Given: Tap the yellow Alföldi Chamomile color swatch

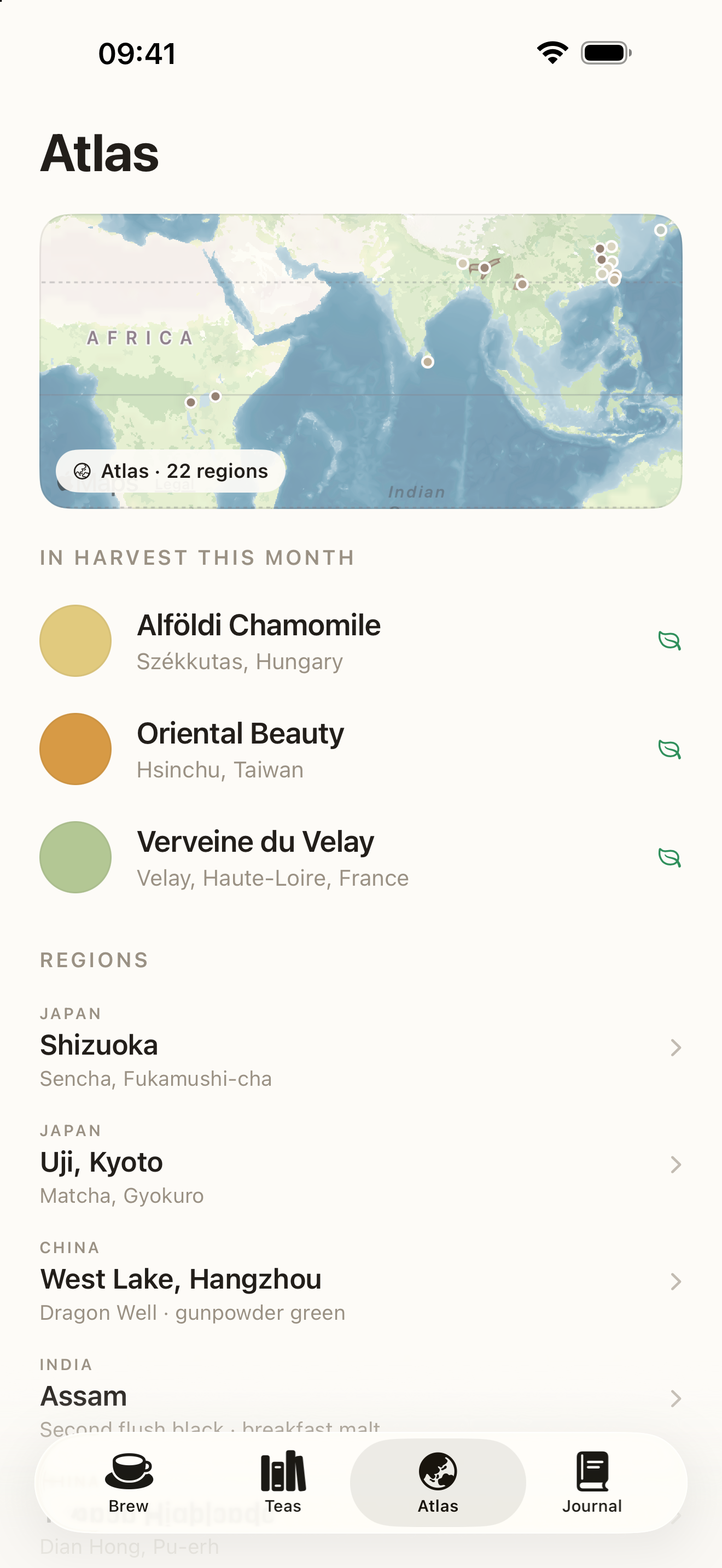Looking at the screenshot, I should point(75,640).
